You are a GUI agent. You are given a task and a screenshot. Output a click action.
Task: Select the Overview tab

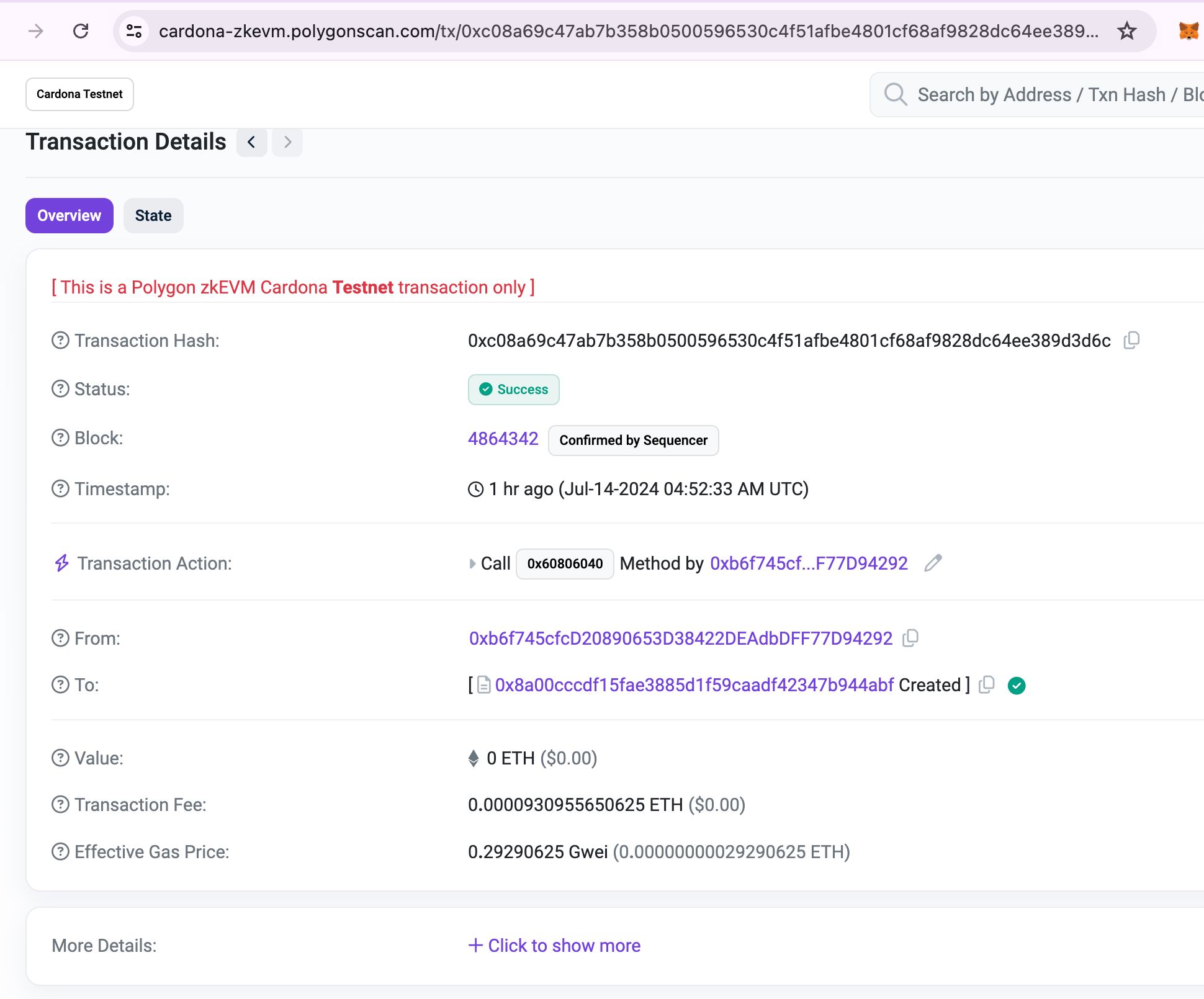click(69, 215)
